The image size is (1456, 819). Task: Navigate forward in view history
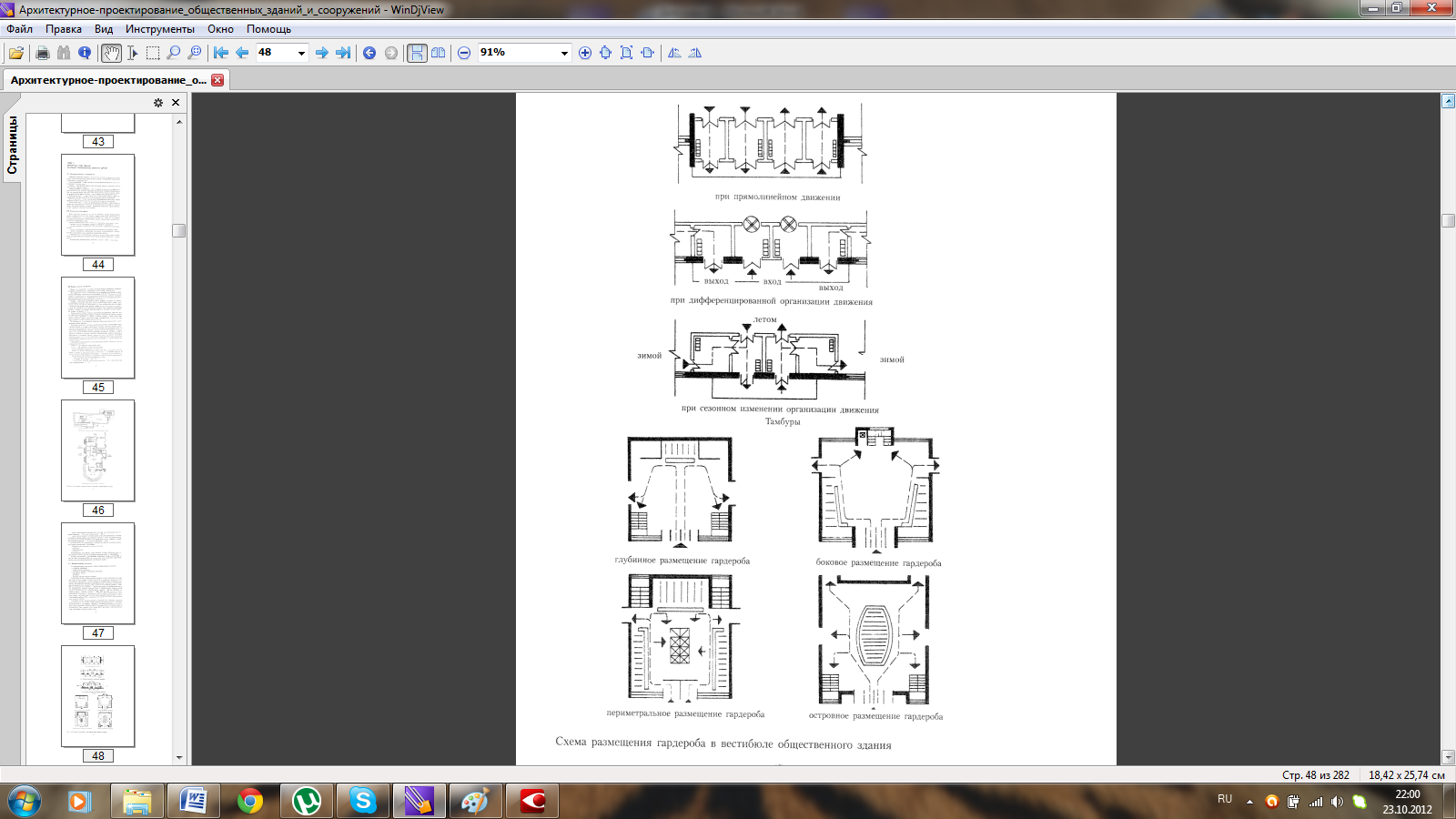pyautogui.click(x=391, y=53)
